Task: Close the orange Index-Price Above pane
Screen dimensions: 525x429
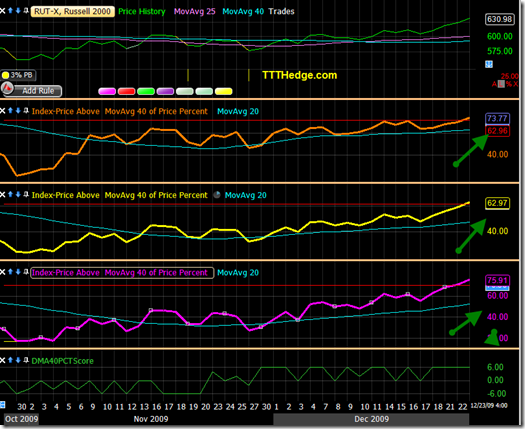Action: point(2,111)
